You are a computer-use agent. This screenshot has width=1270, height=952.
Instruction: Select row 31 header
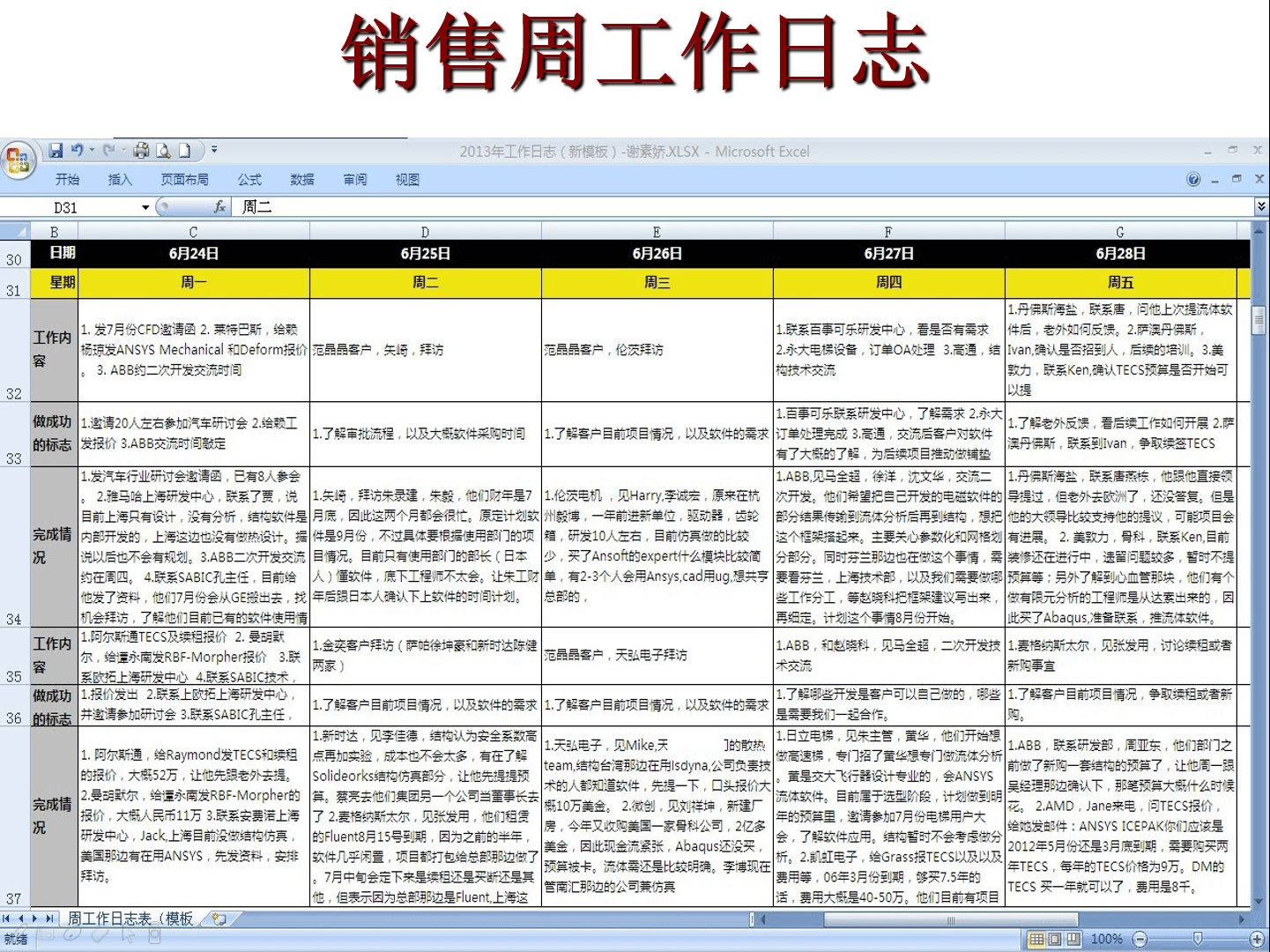[15, 284]
